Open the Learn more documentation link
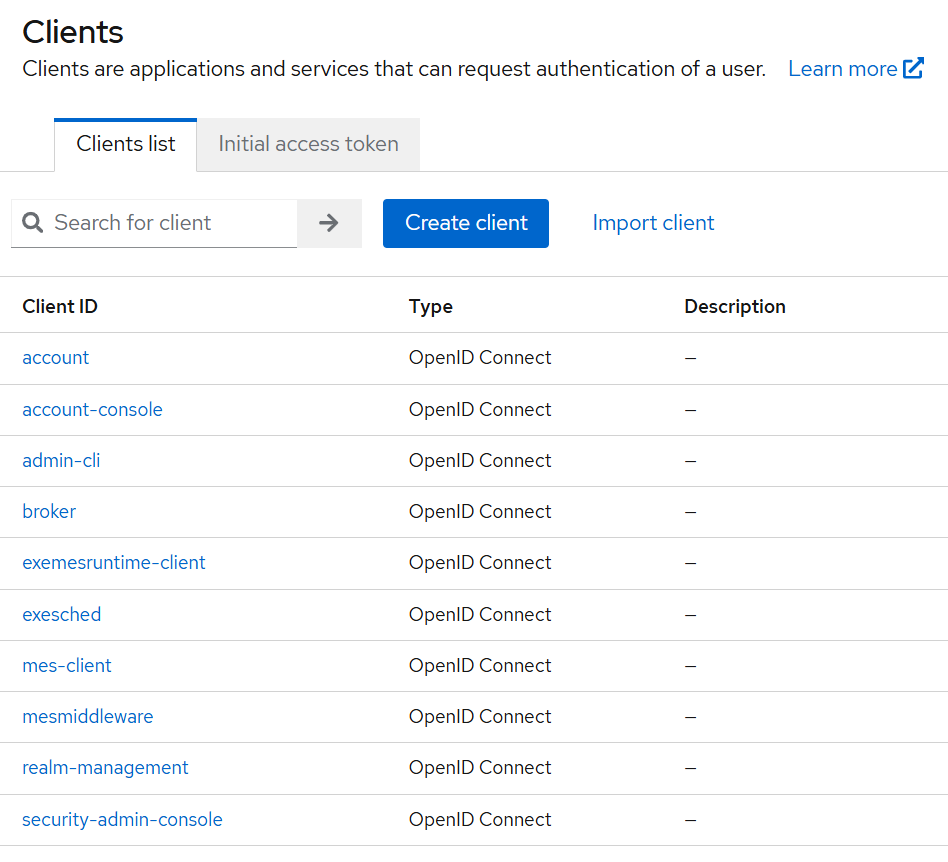 coord(842,69)
